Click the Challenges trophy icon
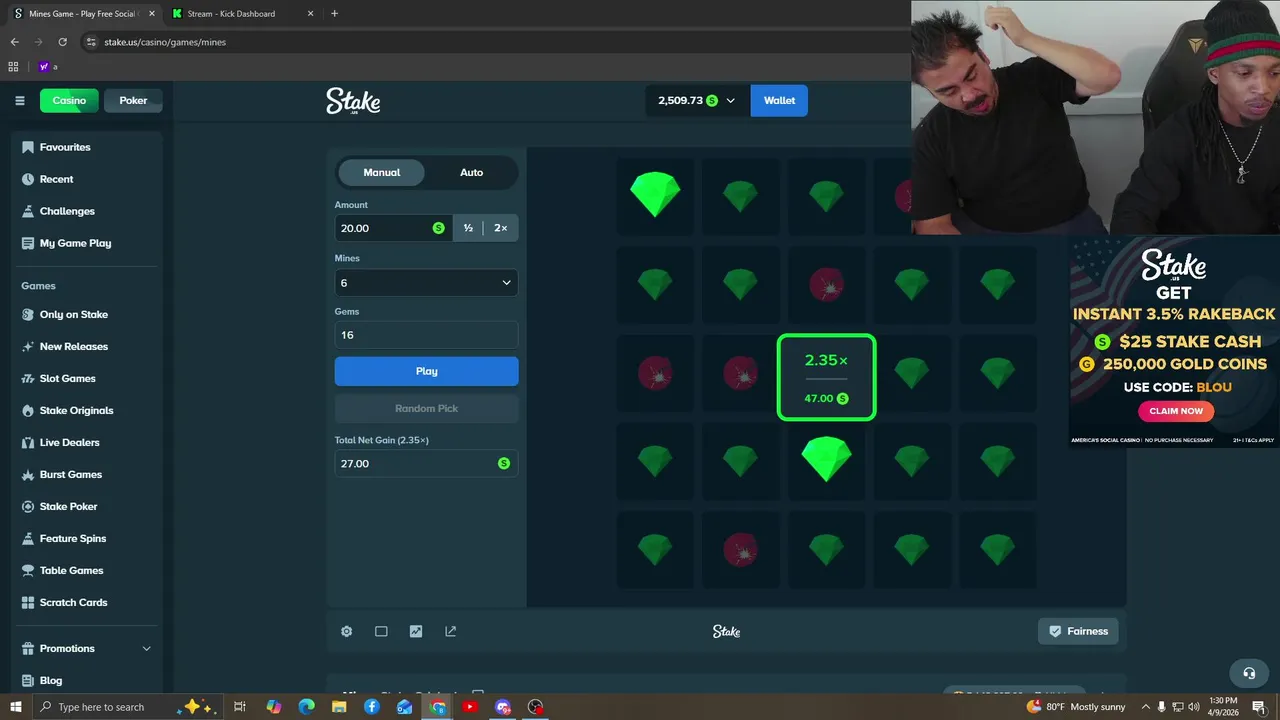Screen dimensions: 1280x720 tap(28, 211)
